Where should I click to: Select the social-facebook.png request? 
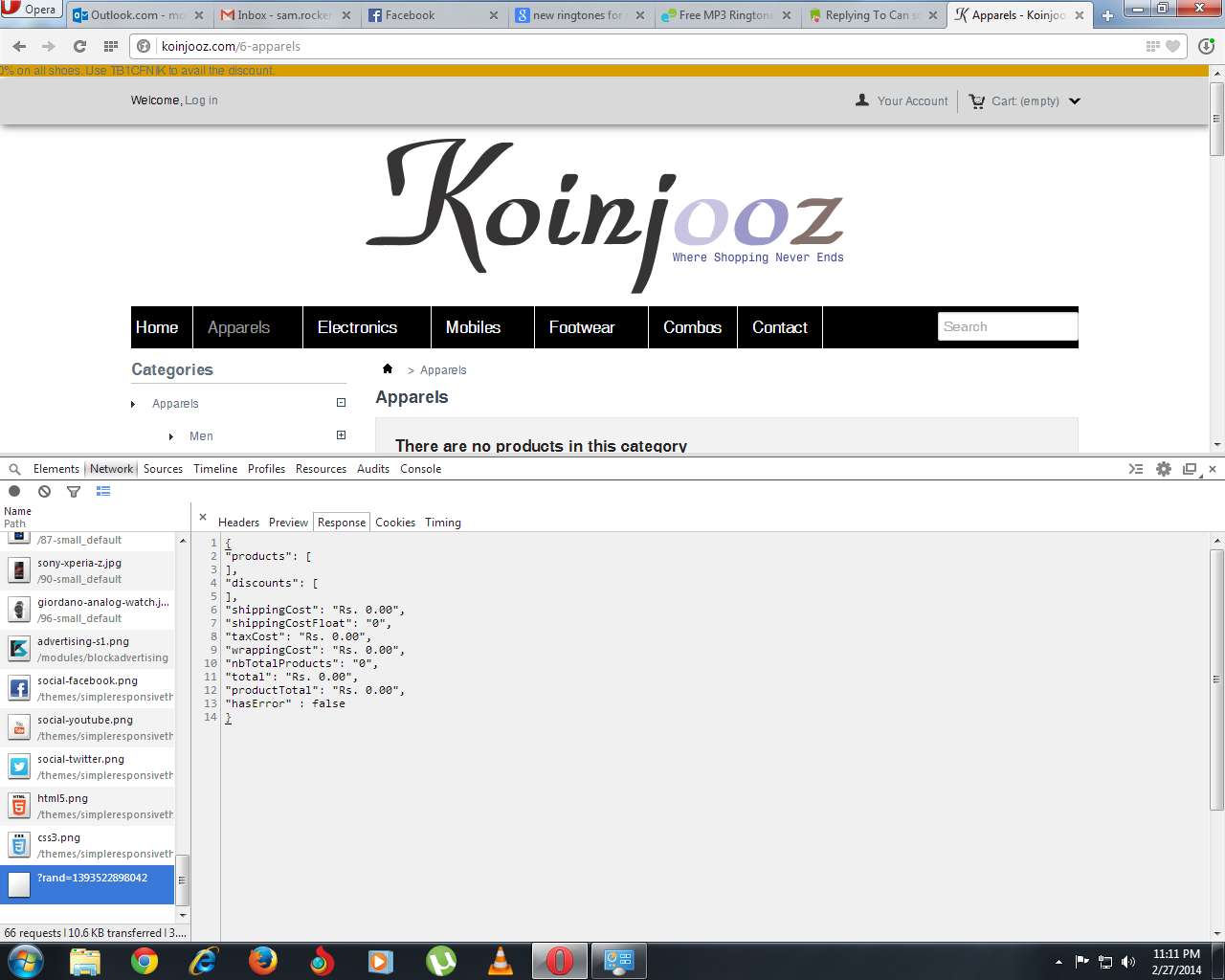[88, 689]
